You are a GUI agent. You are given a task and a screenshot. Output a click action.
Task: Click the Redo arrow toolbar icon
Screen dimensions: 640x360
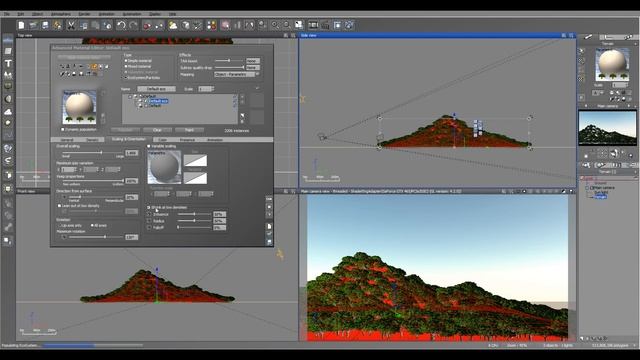tap(133, 25)
